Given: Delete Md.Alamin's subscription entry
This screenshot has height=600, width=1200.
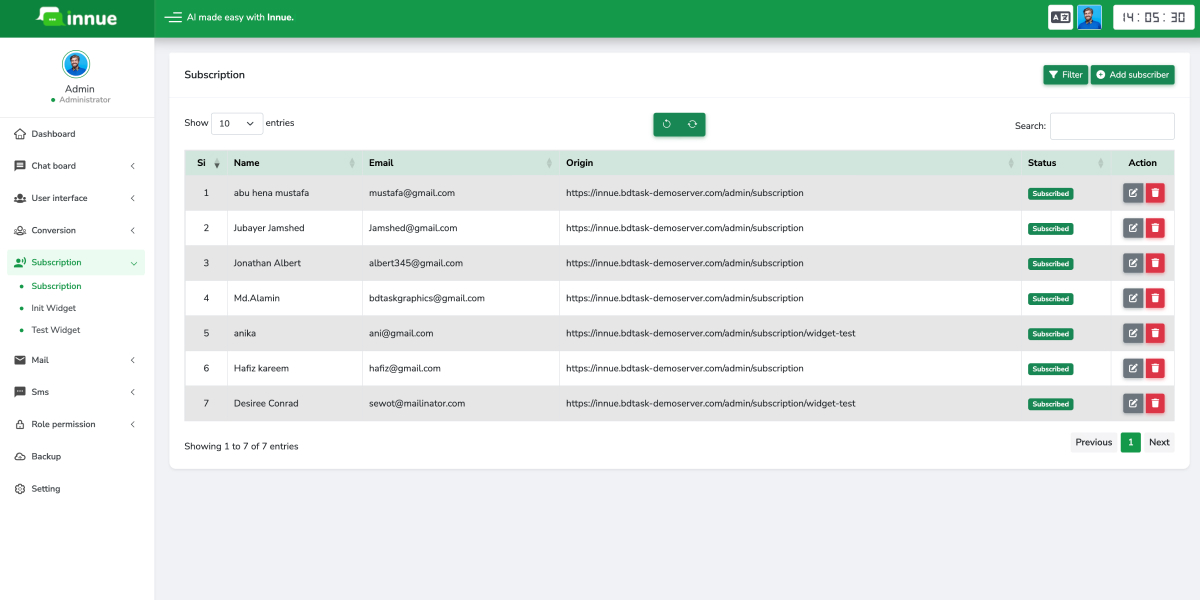Looking at the screenshot, I should pyautogui.click(x=1156, y=298).
